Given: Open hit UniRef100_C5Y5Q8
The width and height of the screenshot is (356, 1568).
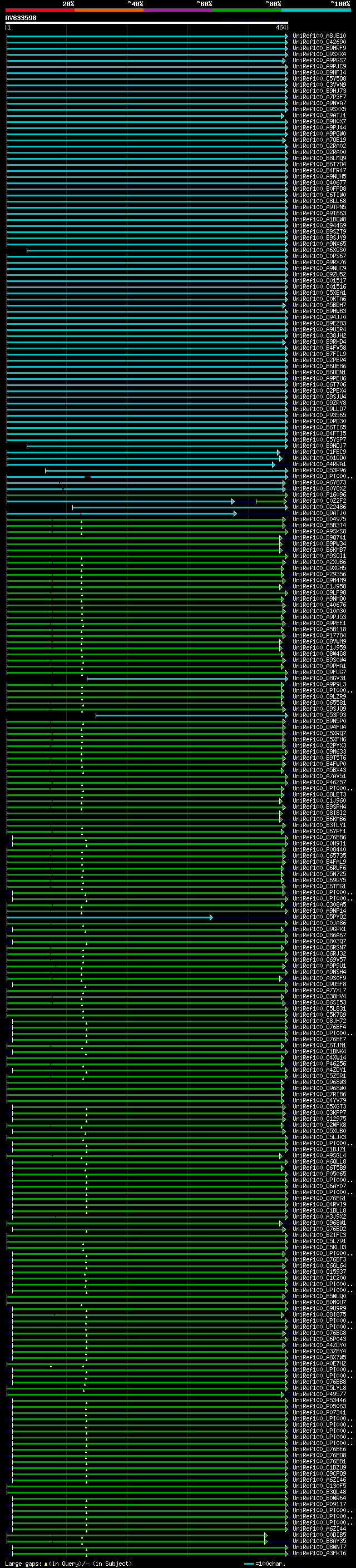Looking at the screenshot, I should pos(319,78).
